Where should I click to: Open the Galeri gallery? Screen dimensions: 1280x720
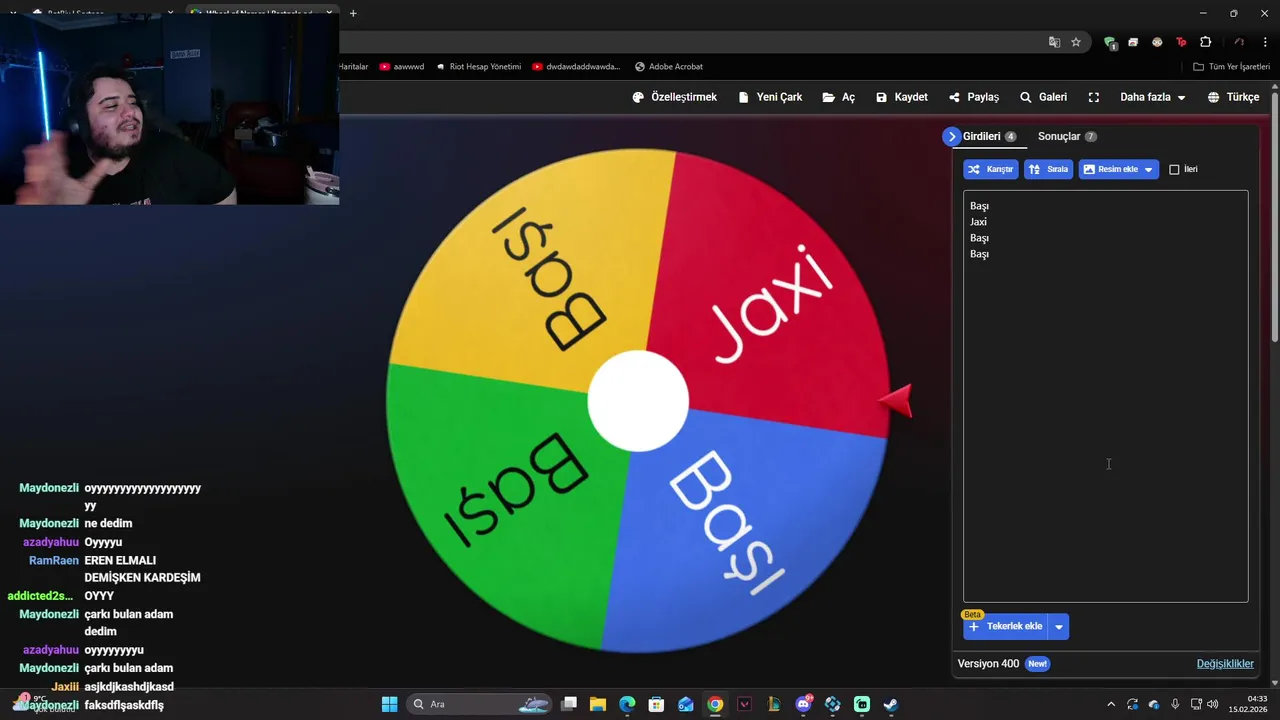pos(1043,97)
